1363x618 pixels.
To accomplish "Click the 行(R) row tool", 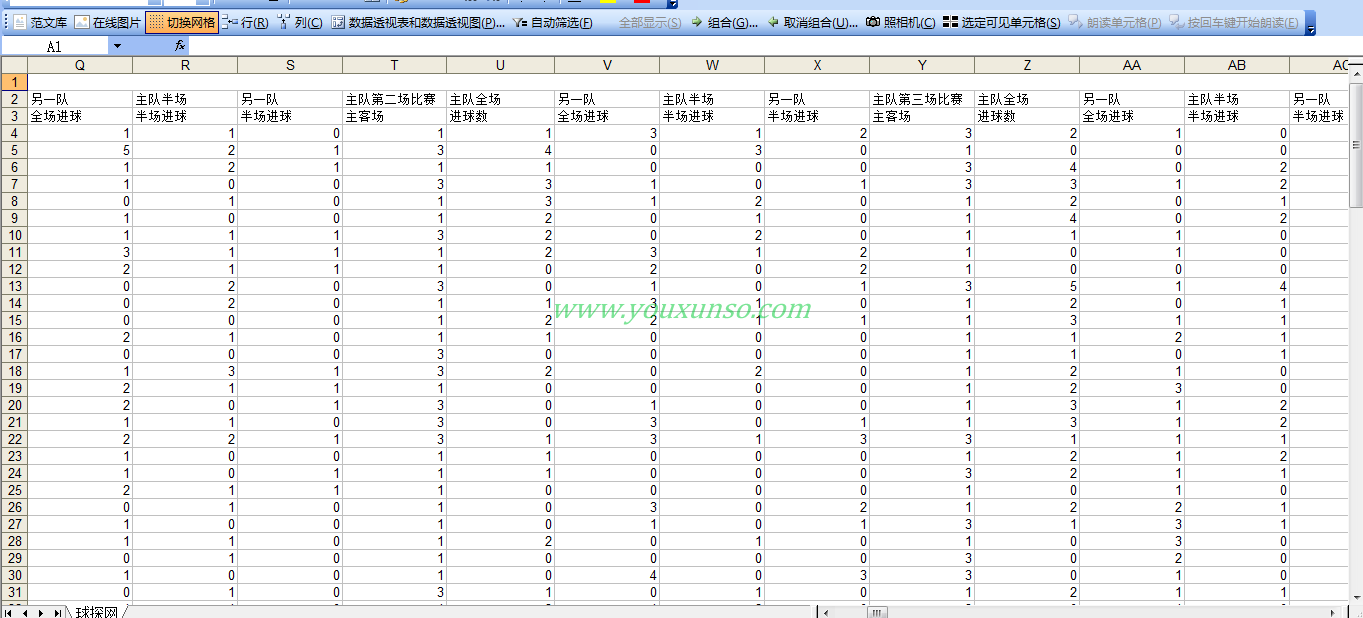I will (245, 22).
